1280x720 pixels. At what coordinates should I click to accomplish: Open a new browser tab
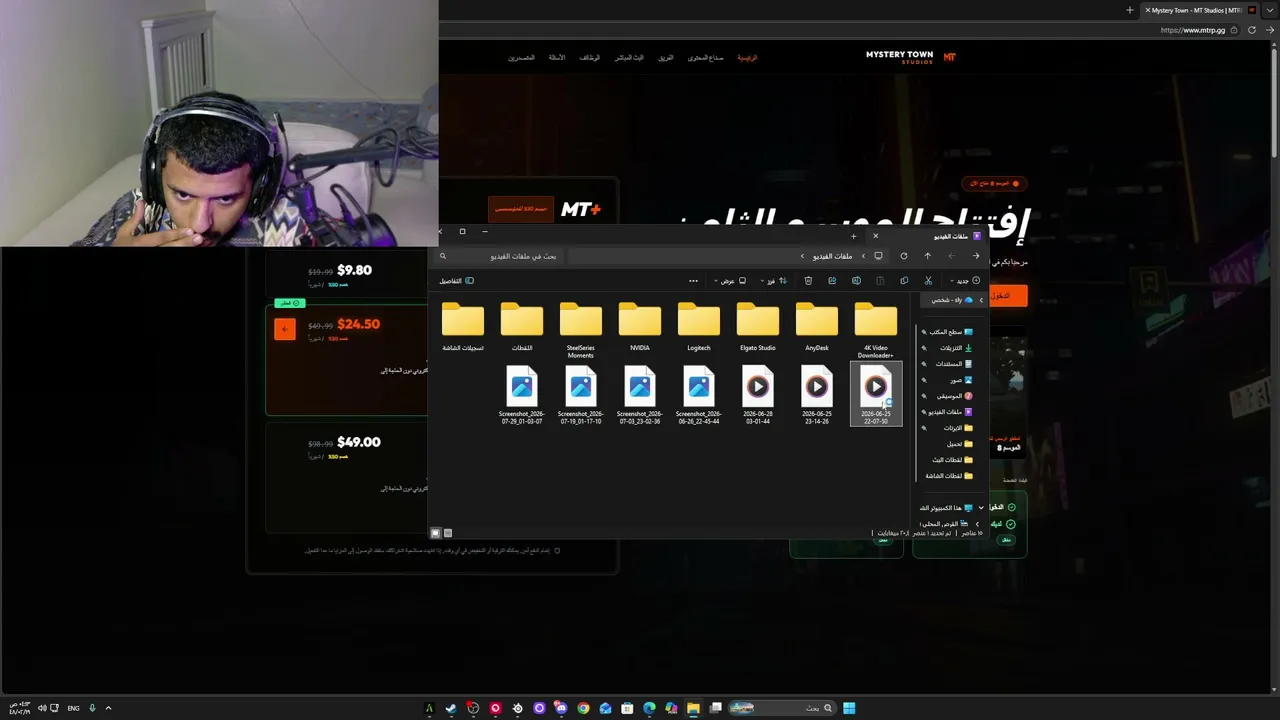click(x=1130, y=10)
